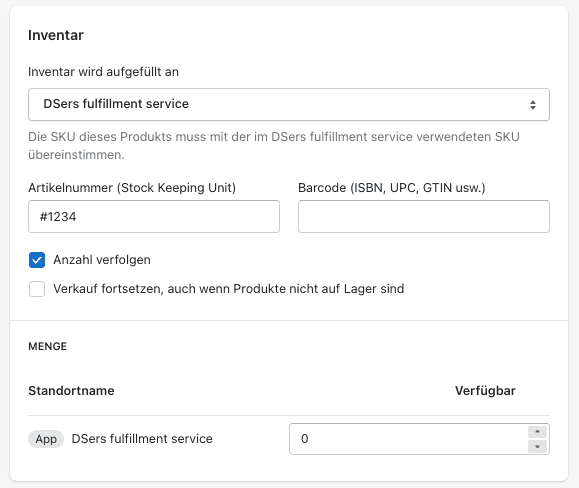Click the 'DSers fulfillment service' location row text
The height and width of the screenshot is (488, 579).
pyautogui.click(x=142, y=439)
